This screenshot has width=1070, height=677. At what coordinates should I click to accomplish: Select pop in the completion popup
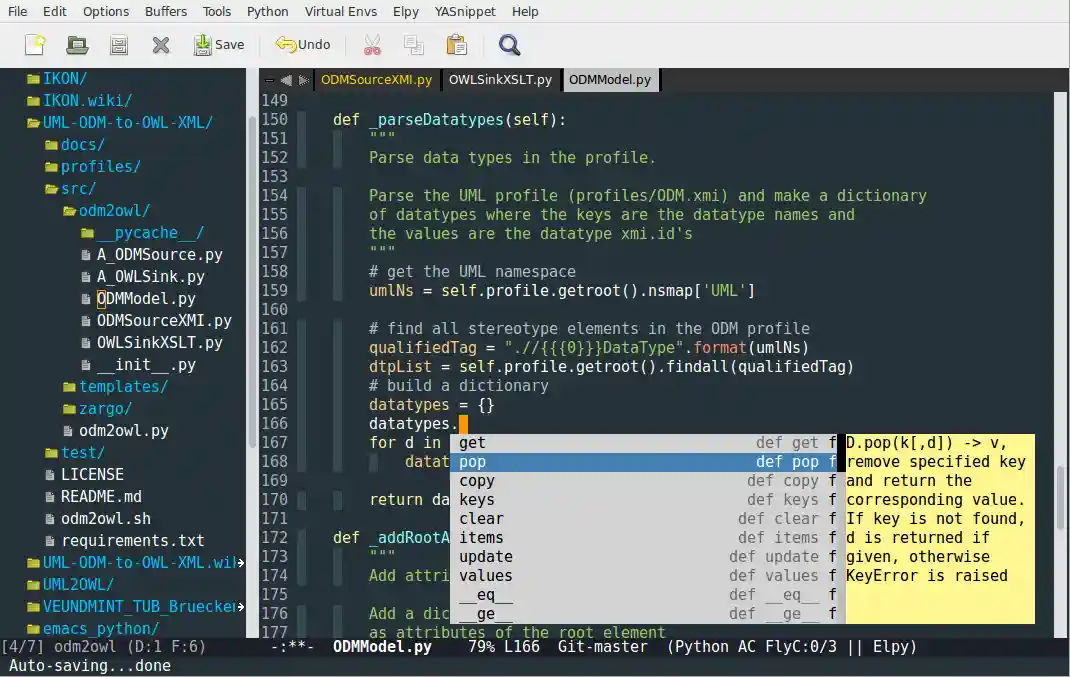tap(472, 461)
